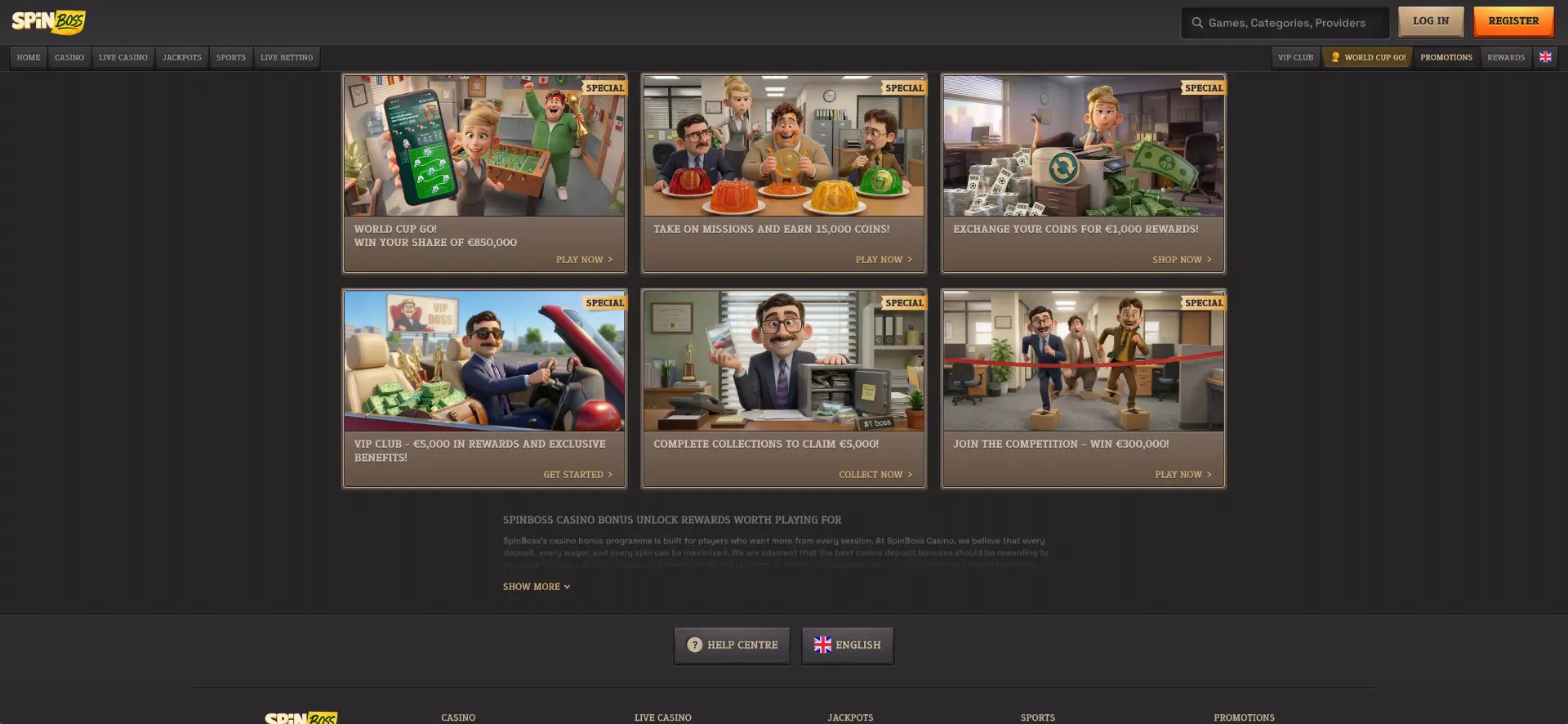Open the ENGLISH language button

pyautogui.click(x=848, y=645)
